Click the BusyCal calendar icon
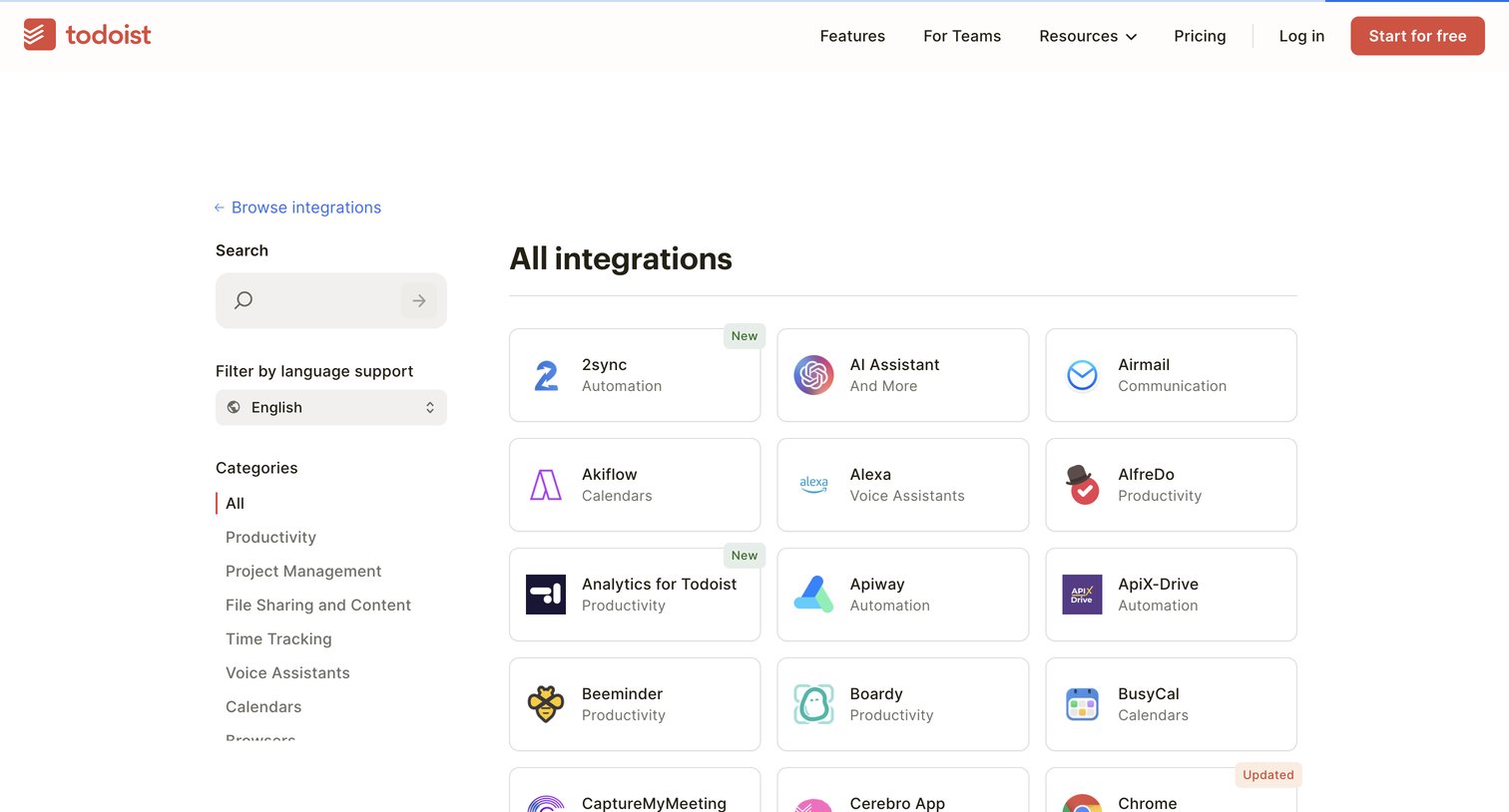This screenshot has width=1509, height=812. pos(1082,704)
